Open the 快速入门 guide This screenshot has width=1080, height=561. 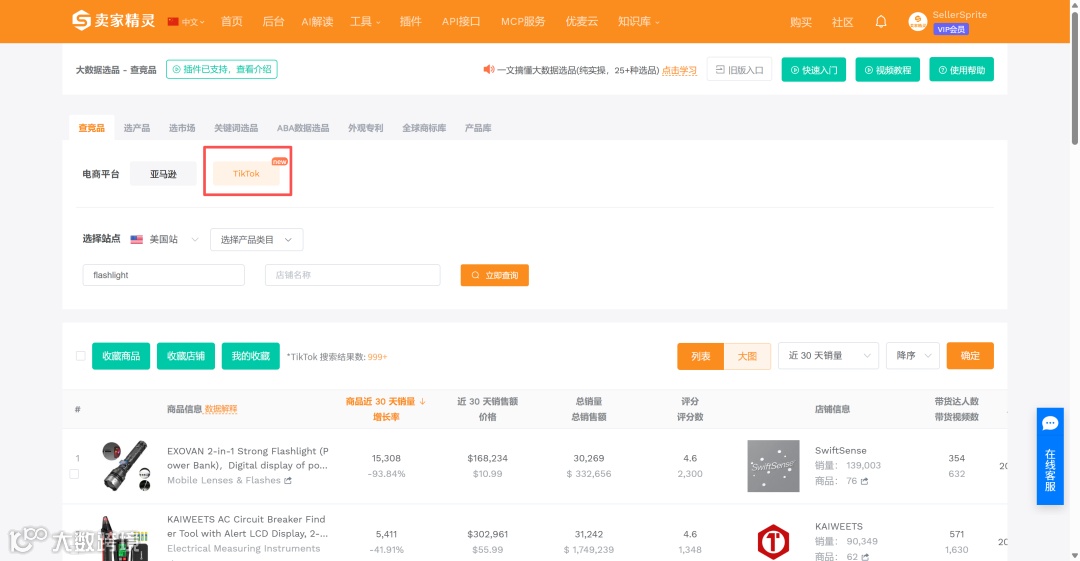click(813, 70)
